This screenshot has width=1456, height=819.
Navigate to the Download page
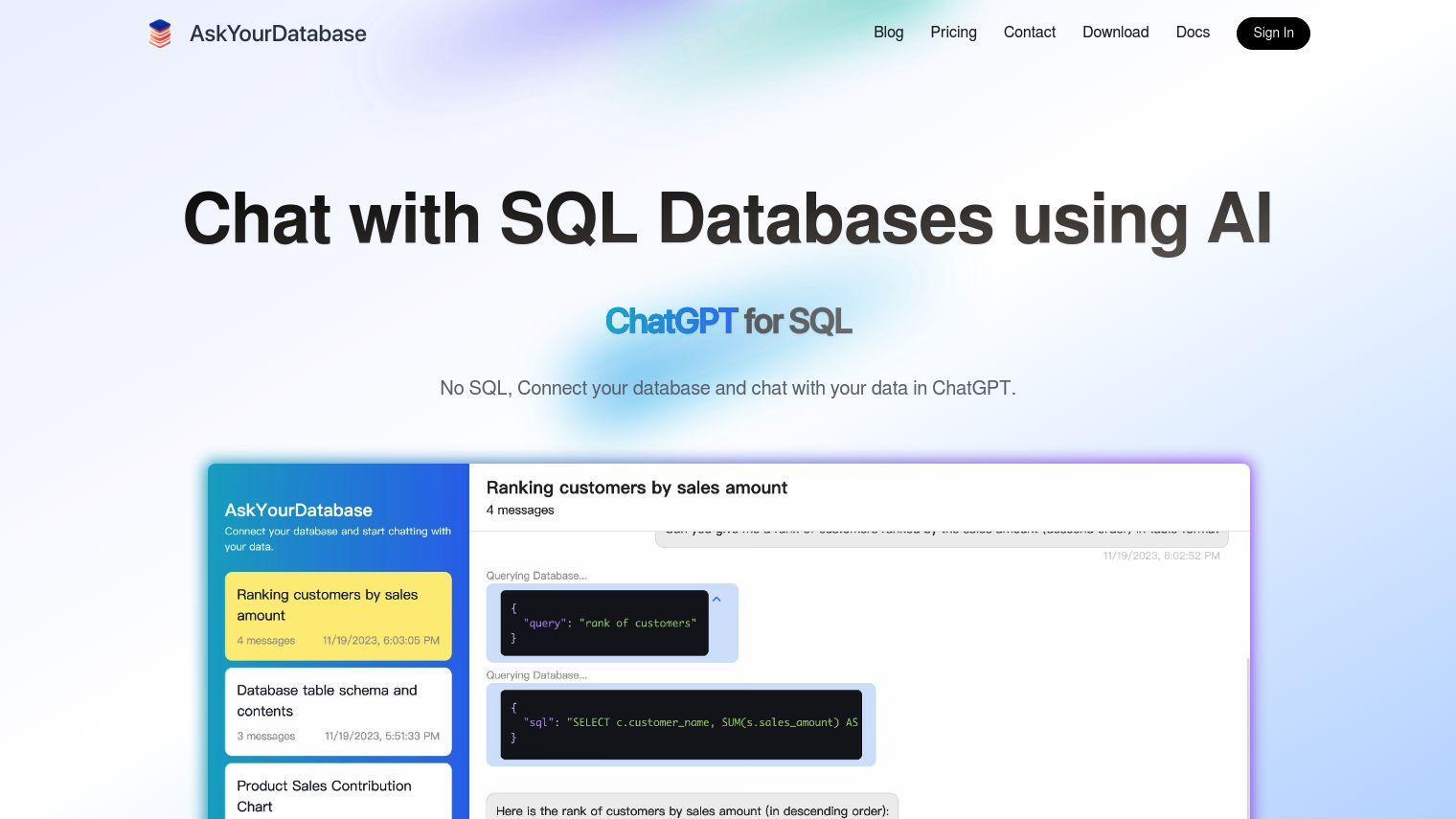[x=1115, y=33]
